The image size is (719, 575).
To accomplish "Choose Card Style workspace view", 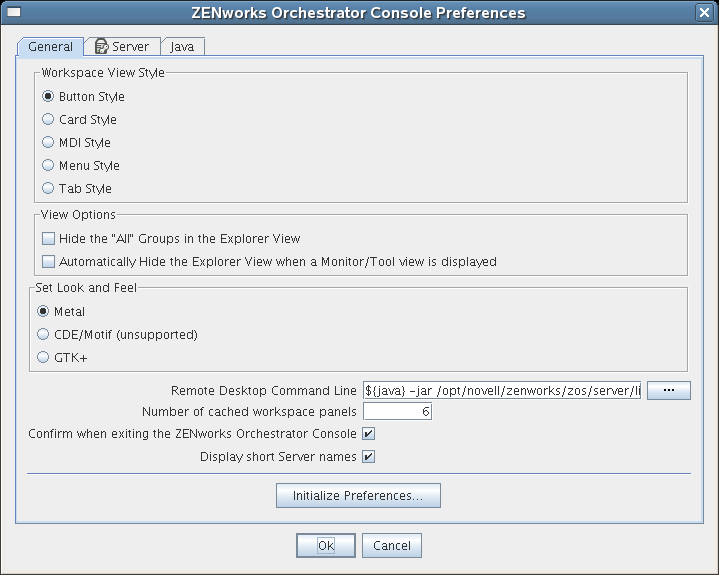I will 48,119.
